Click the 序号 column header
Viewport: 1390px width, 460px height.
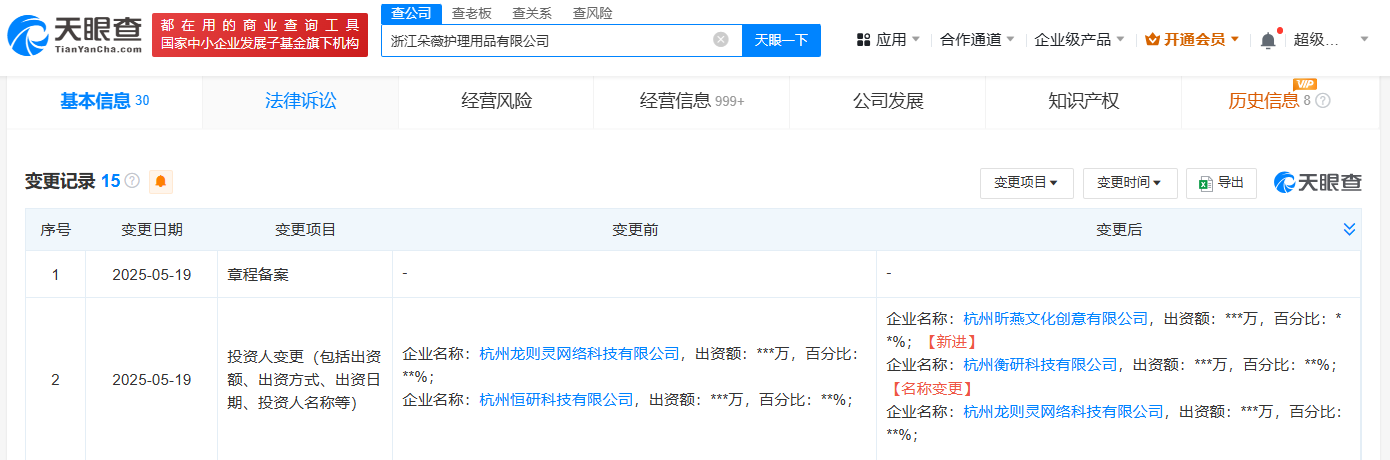55,229
